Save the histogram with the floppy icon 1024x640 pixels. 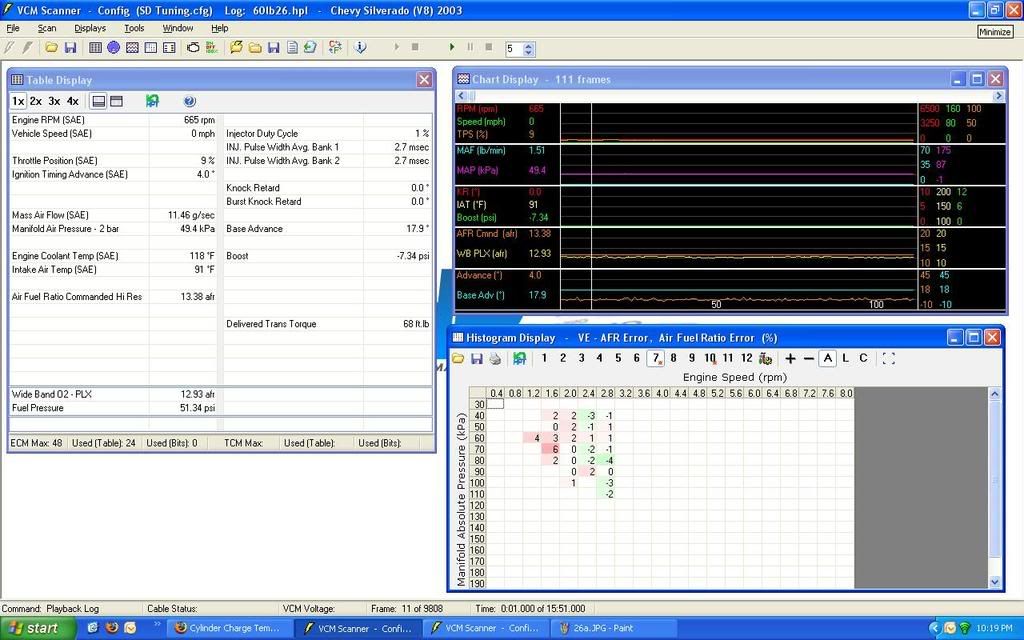(x=476, y=358)
